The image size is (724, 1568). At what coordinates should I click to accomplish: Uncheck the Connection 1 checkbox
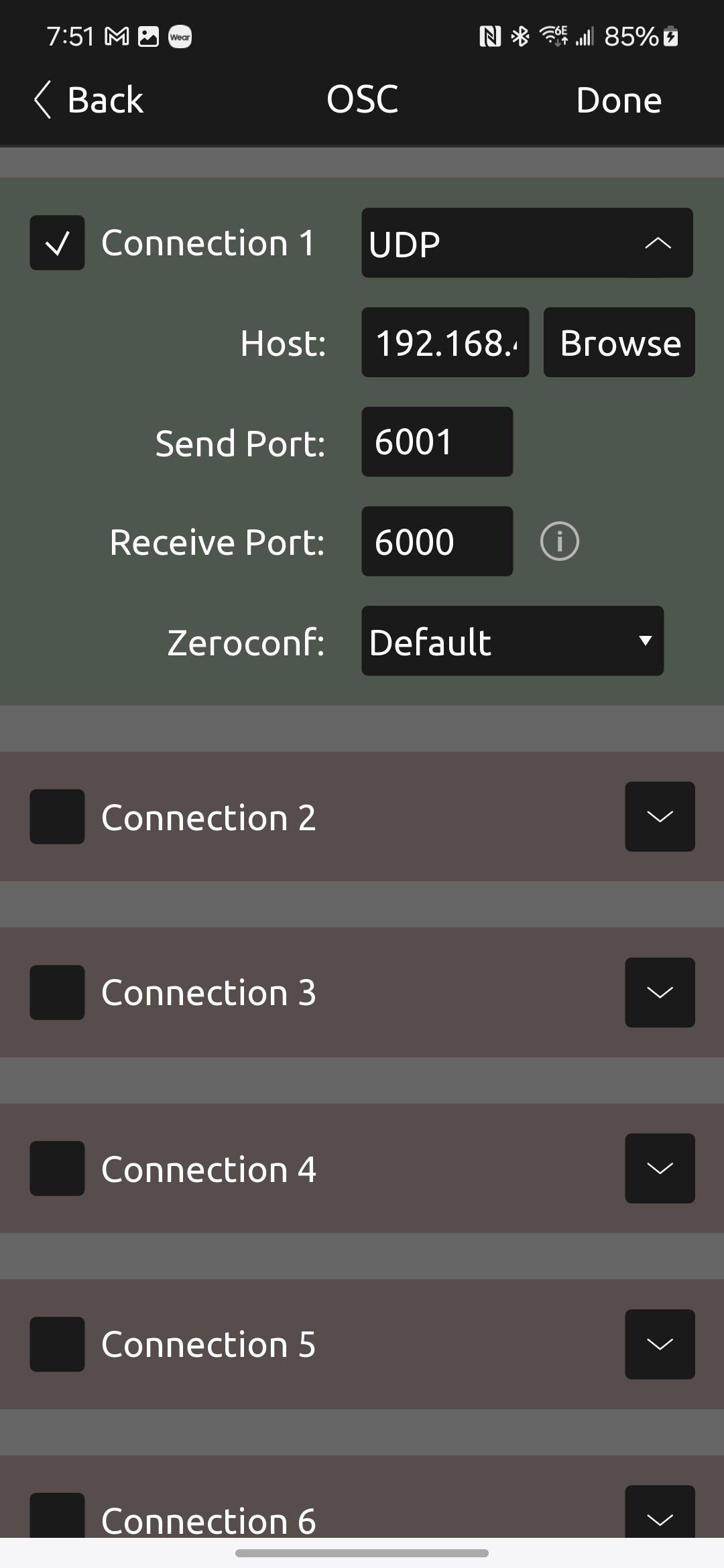pyautogui.click(x=57, y=243)
